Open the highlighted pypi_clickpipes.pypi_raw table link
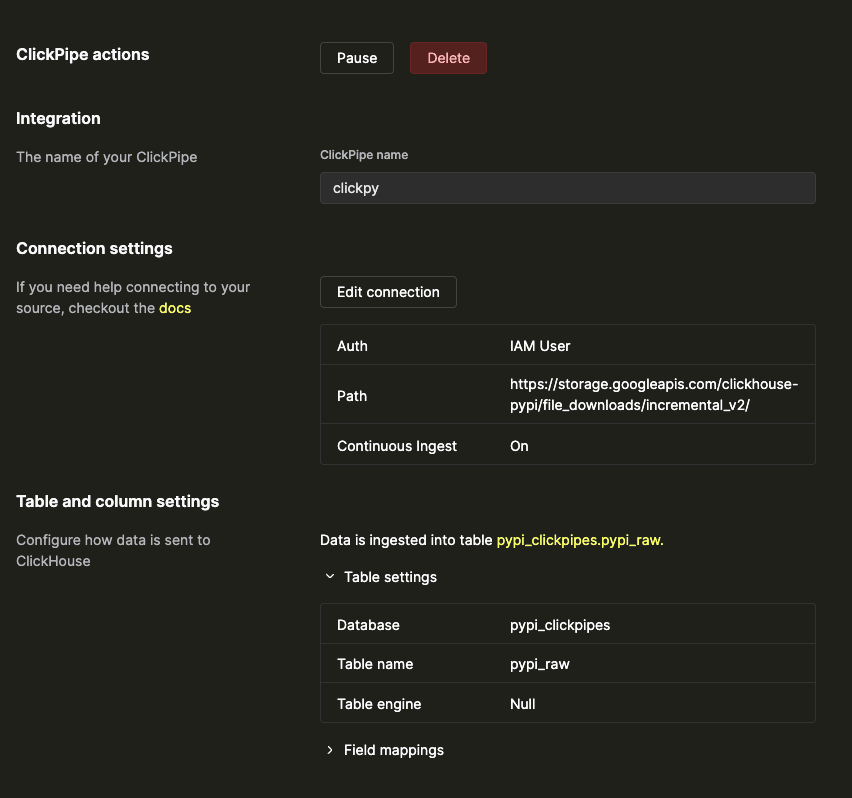Viewport: 852px width, 798px height. click(580, 540)
